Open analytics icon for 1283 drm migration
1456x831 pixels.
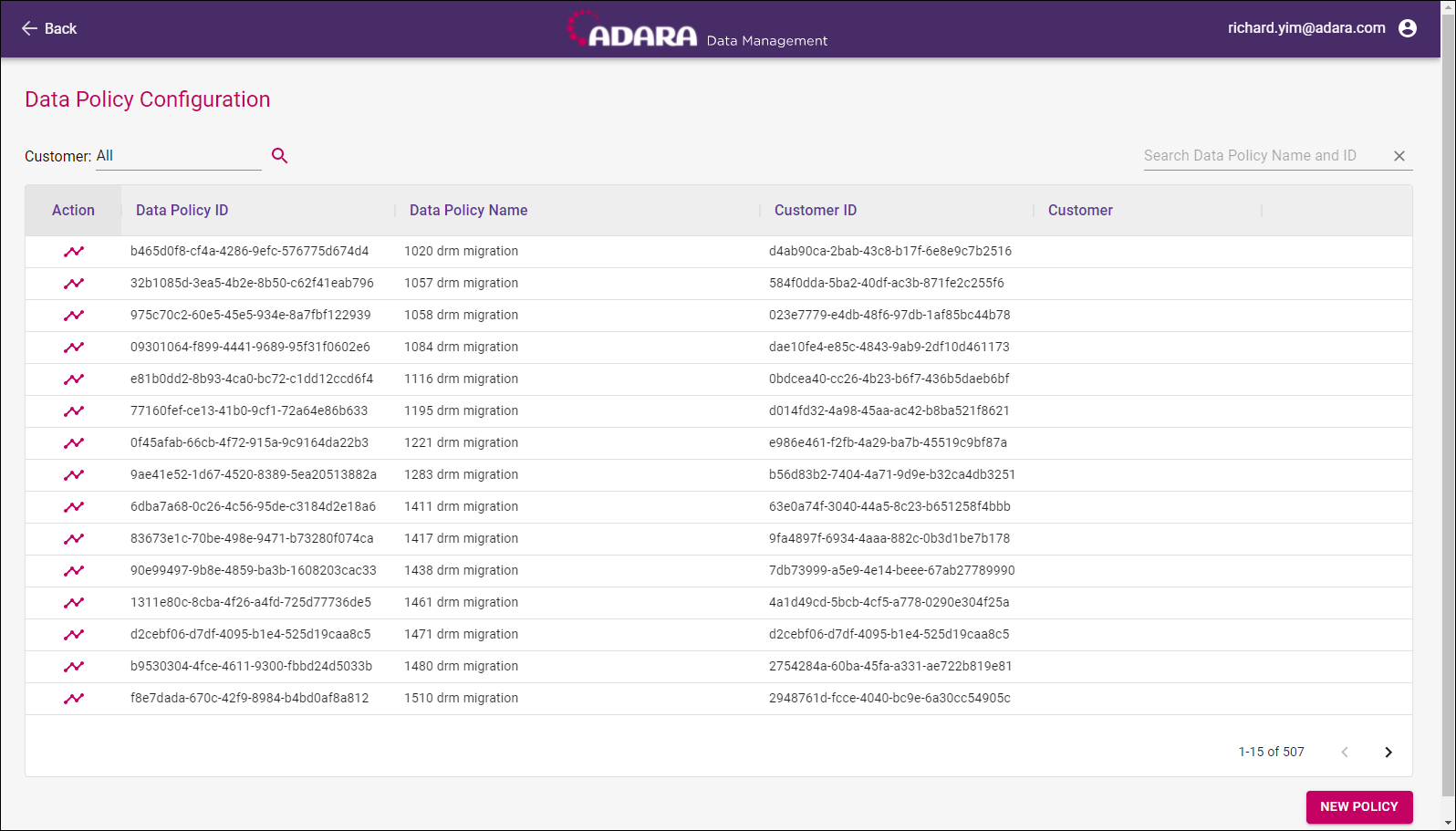tap(74, 475)
